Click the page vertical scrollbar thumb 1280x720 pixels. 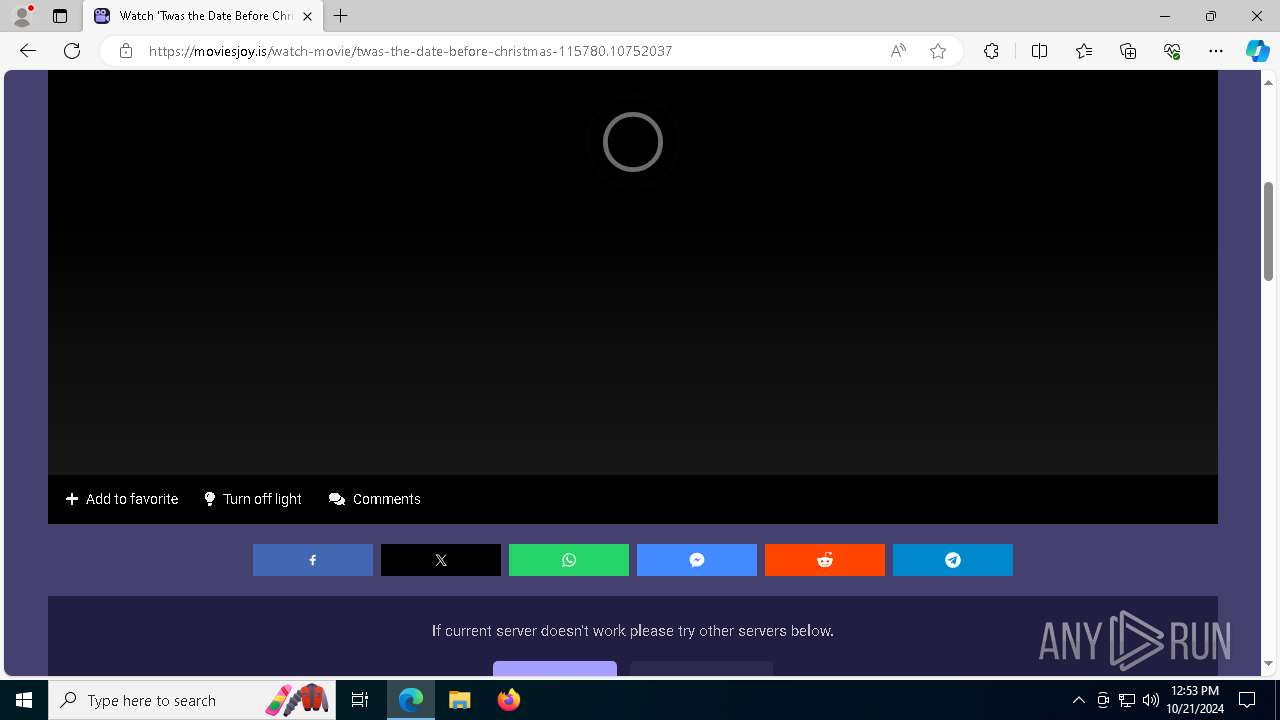(1269, 231)
